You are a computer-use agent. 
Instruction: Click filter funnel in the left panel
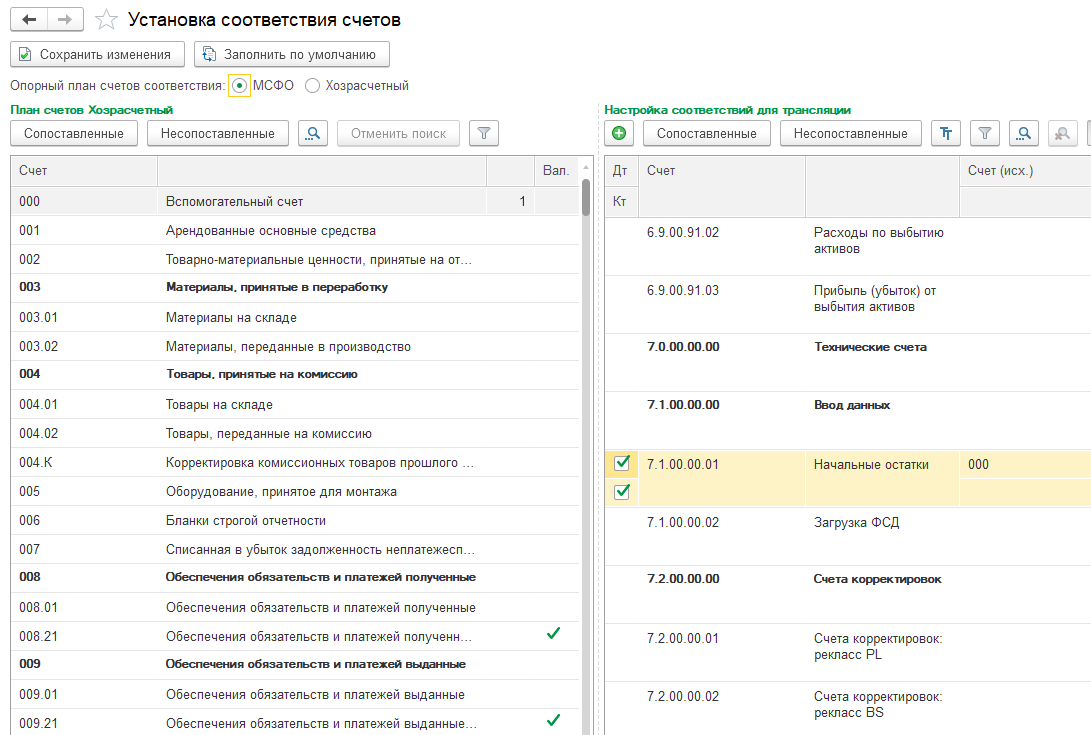click(484, 133)
